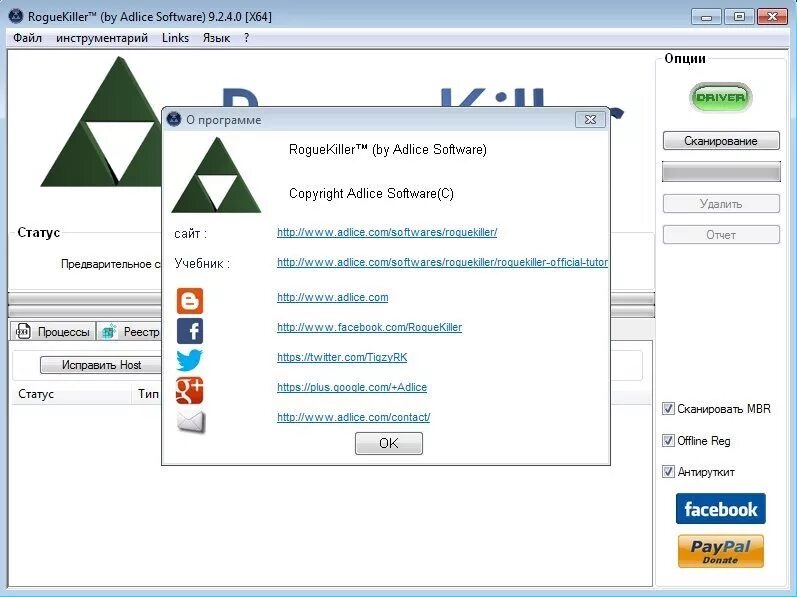Click the large RogueKiller logo in main window
Viewport: 797px width, 597px height.
(x=102, y=122)
